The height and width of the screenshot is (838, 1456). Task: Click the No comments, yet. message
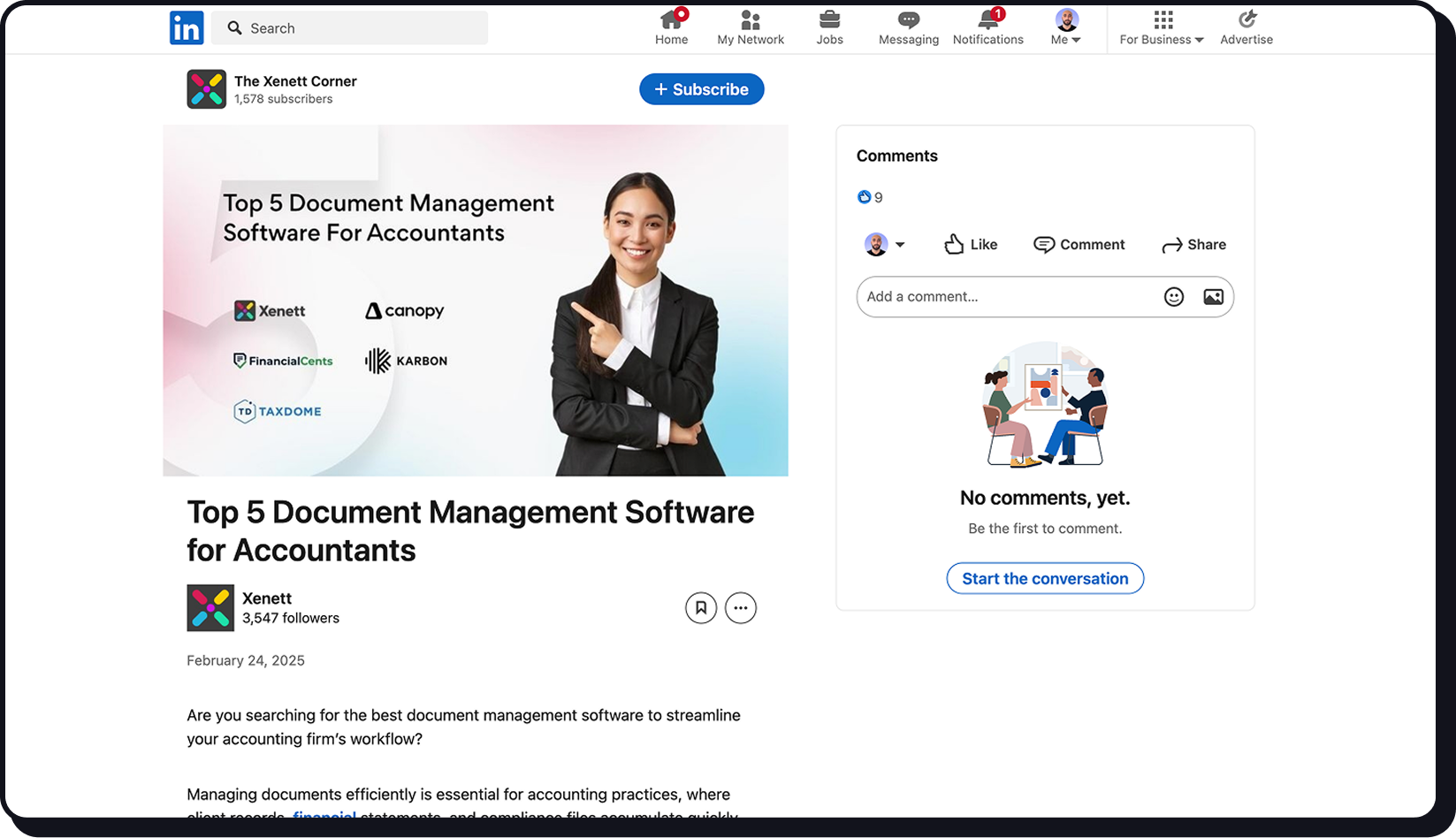pyautogui.click(x=1045, y=498)
